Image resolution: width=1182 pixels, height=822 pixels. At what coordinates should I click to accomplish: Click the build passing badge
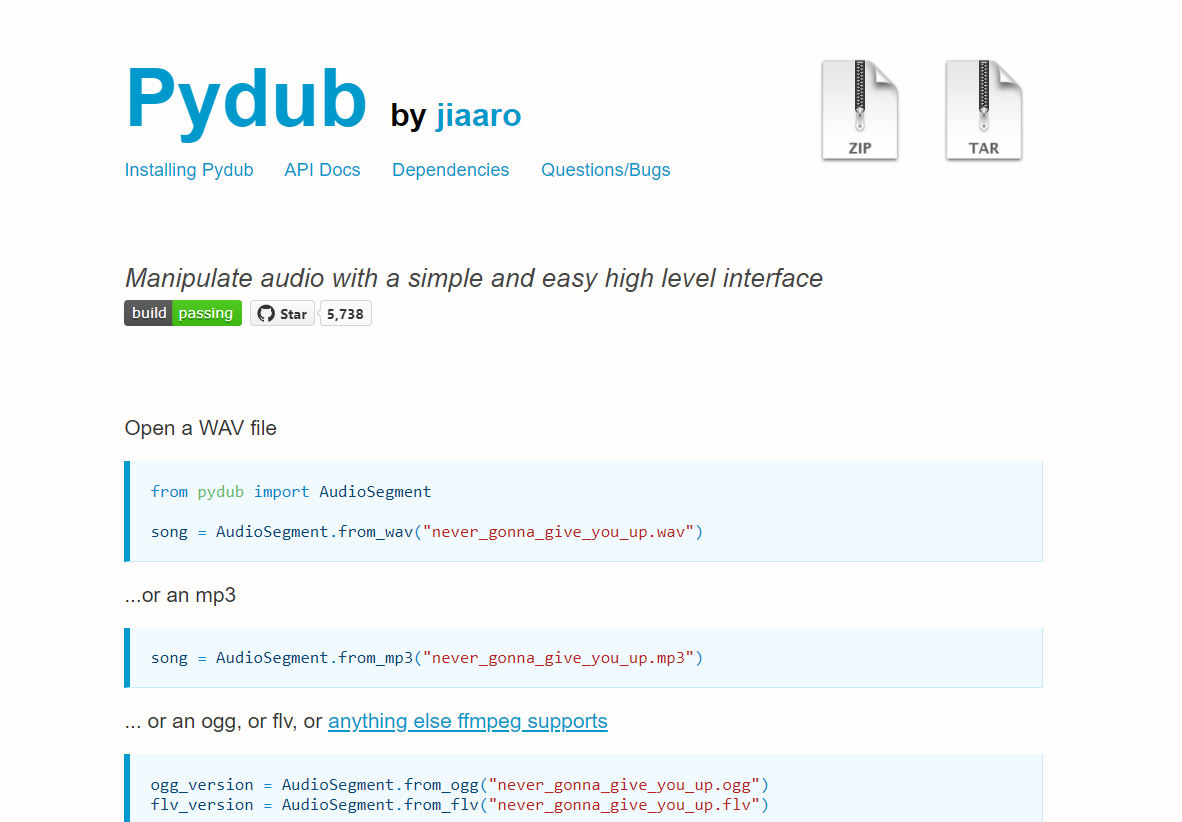(x=182, y=313)
